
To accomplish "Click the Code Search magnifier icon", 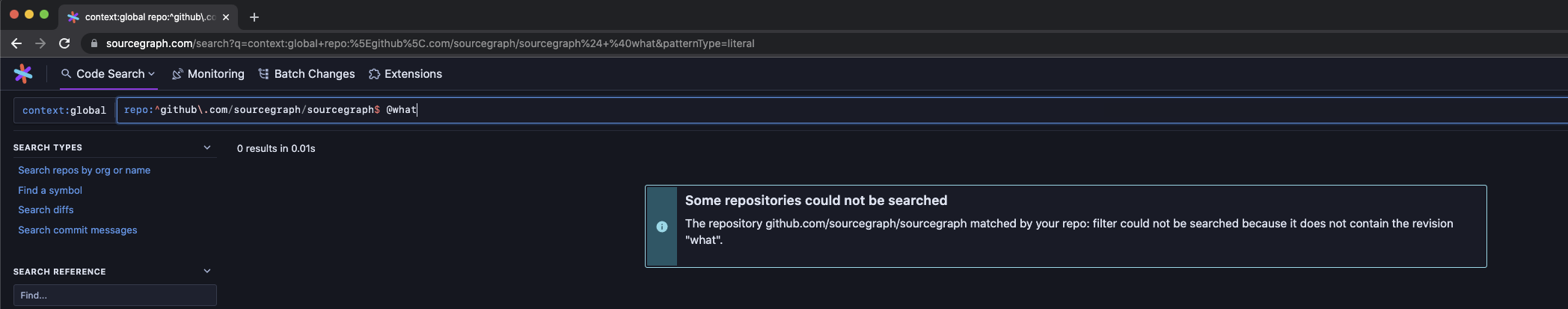I will pos(66,73).
